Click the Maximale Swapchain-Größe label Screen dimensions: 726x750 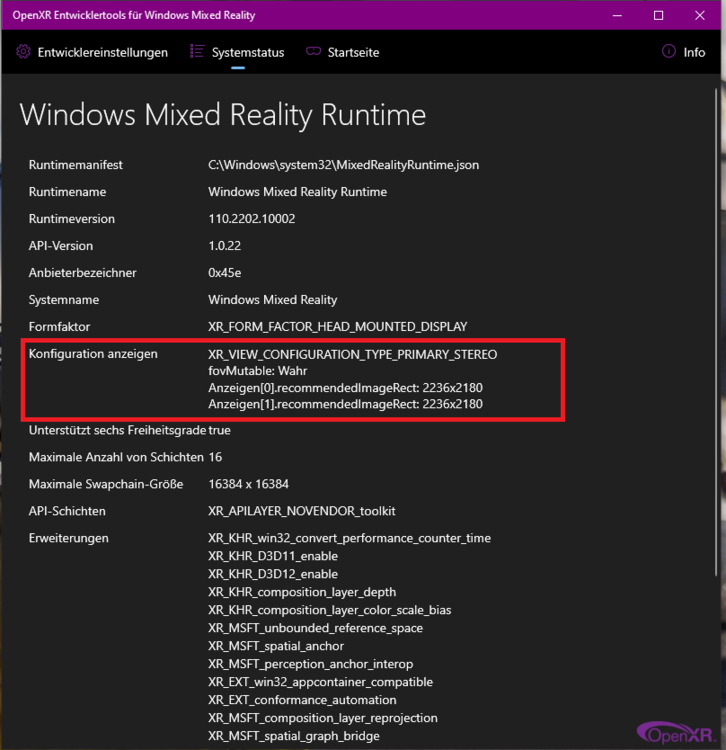[x=106, y=484]
